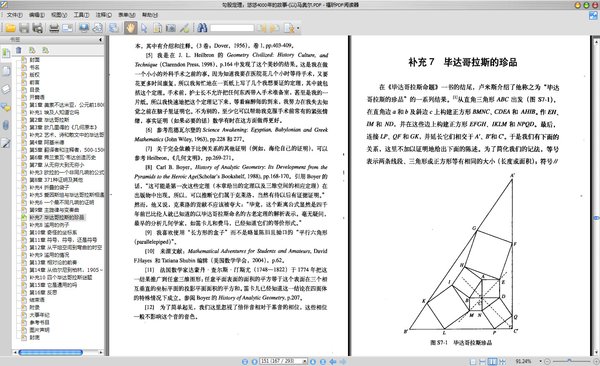Click bookmarks panel horizontal scrollbar thumb
The width and height of the screenshot is (600, 366).
coord(51,352)
